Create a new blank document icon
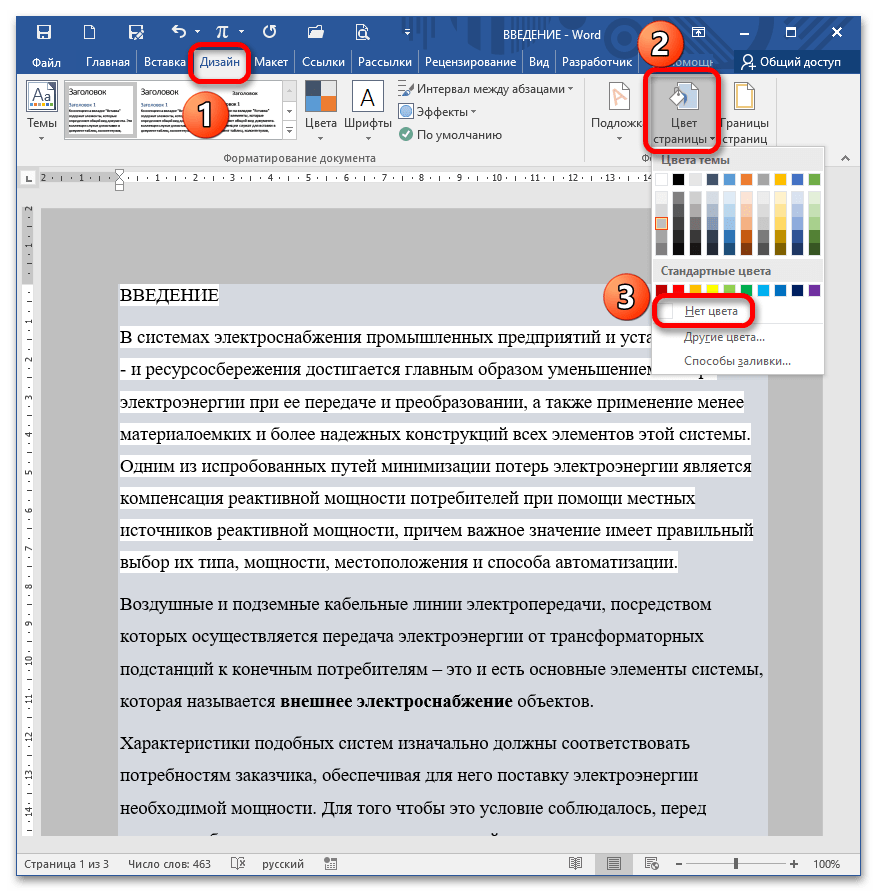This screenshot has width=877, height=892. 89,32
